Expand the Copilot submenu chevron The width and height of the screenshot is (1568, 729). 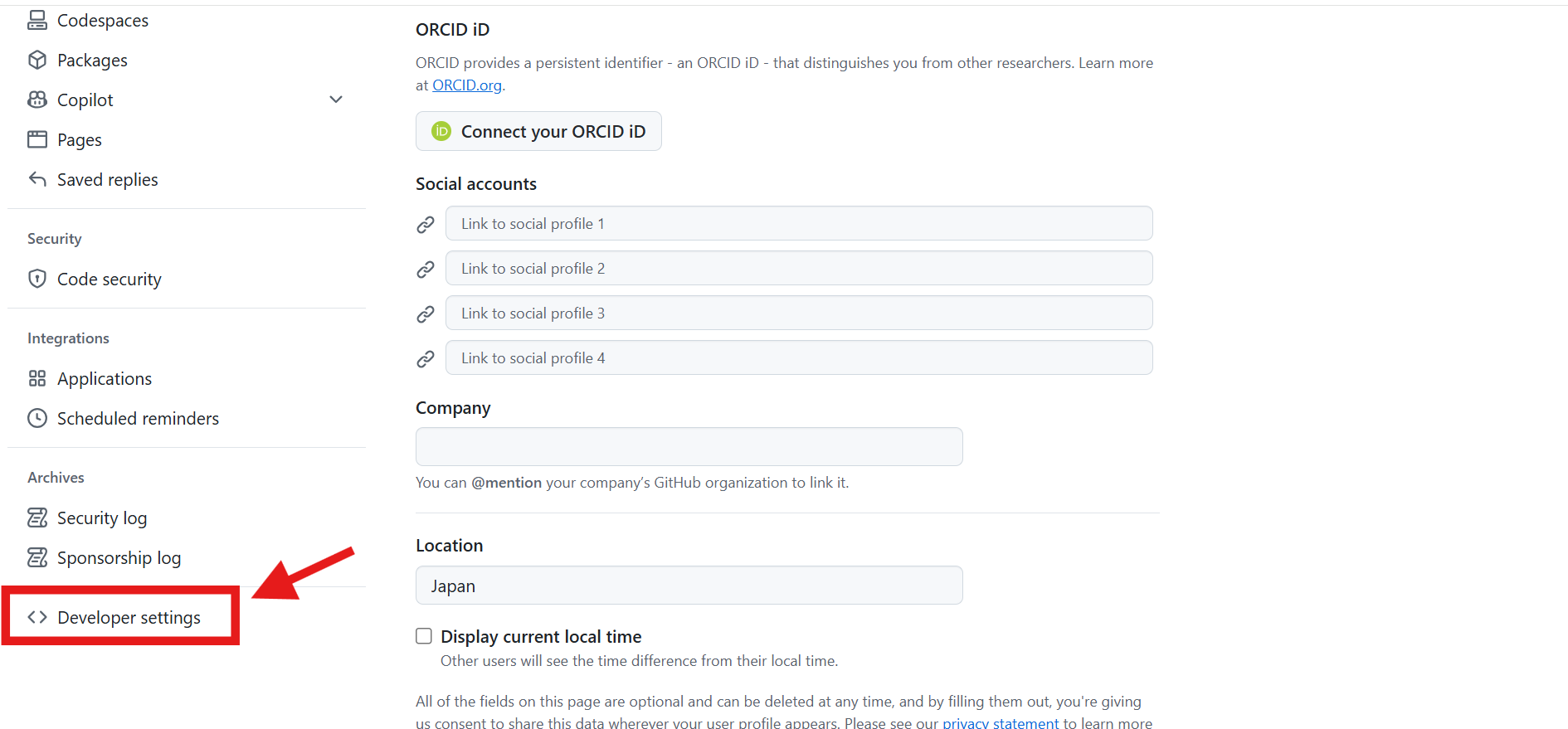coord(336,100)
